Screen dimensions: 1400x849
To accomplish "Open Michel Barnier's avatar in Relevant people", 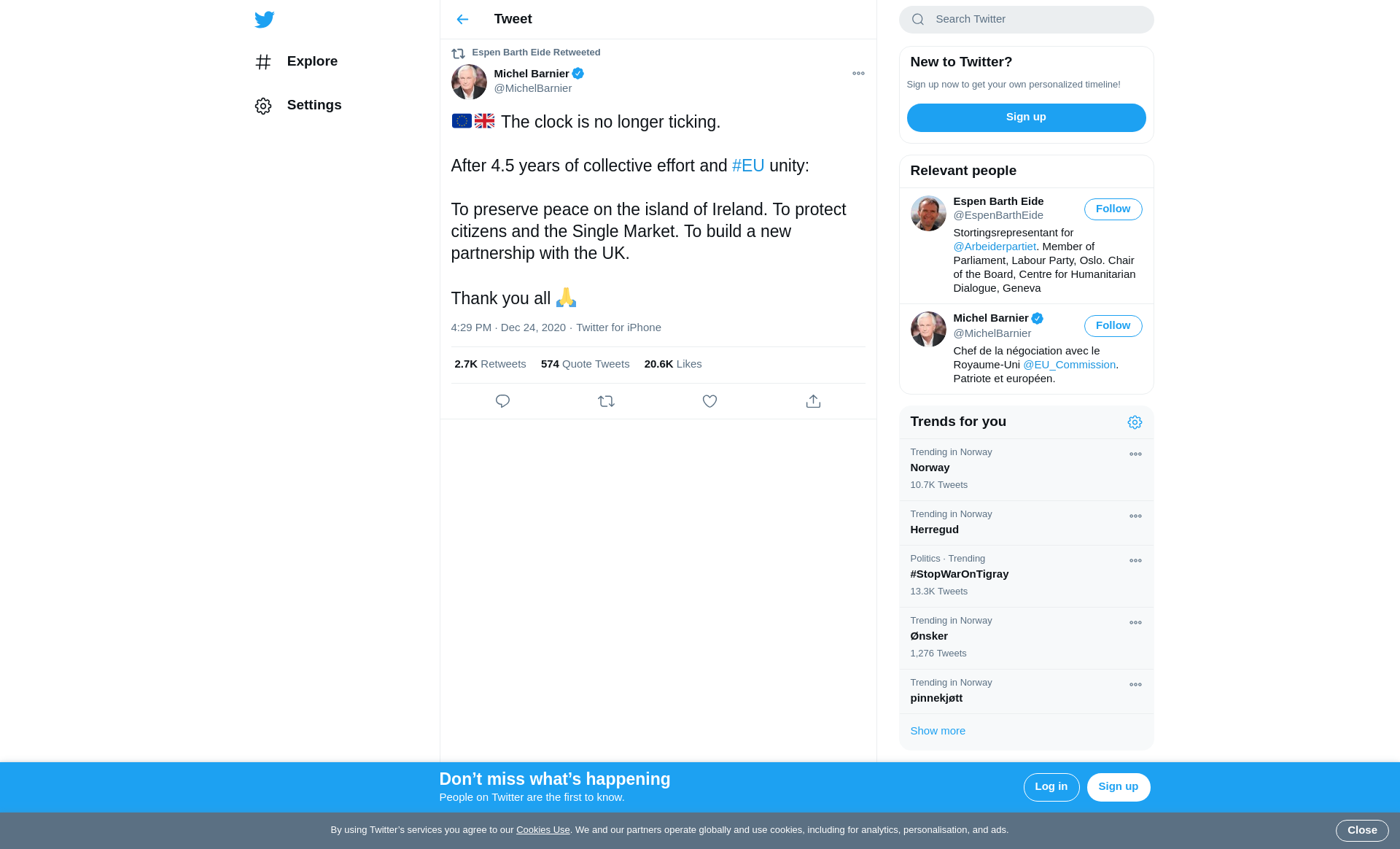I will [x=928, y=330].
